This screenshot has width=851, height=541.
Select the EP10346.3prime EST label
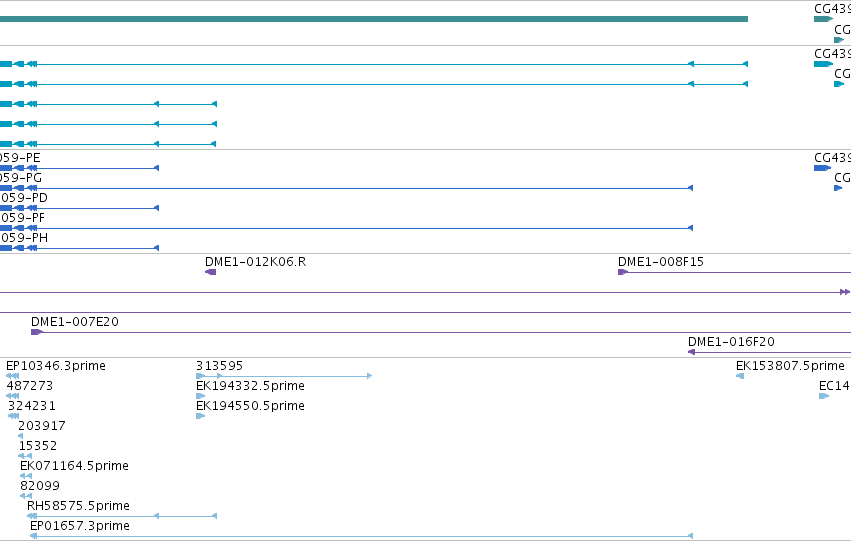[x=55, y=366]
